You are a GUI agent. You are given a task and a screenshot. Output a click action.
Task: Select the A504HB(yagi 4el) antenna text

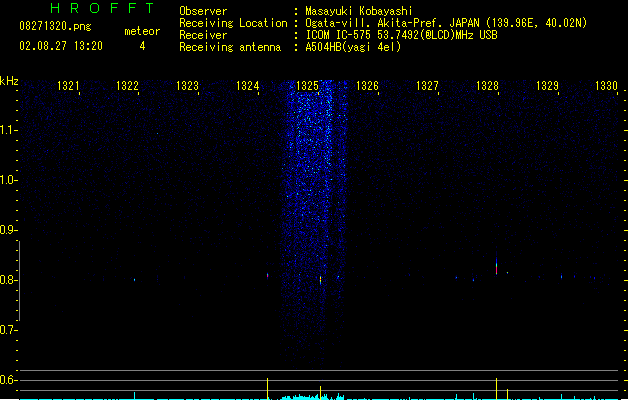point(353,47)
